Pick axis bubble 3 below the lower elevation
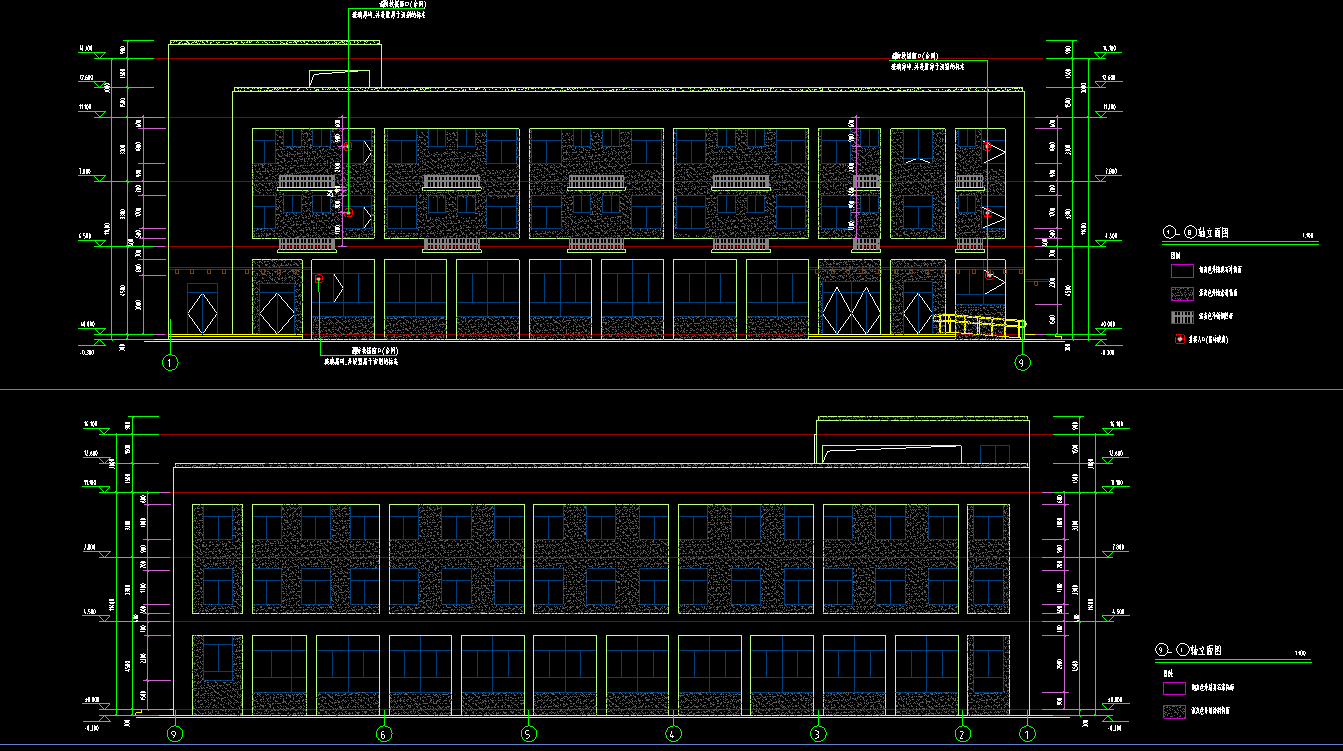 coord(818,734)
